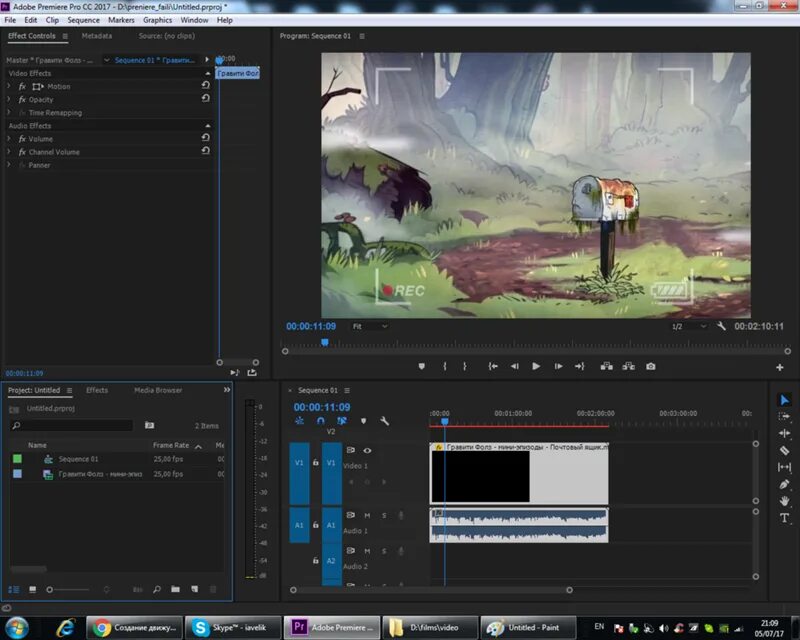The image size is (800, 640).
Task: Collapse the Video Effects section
Action: 208,73
